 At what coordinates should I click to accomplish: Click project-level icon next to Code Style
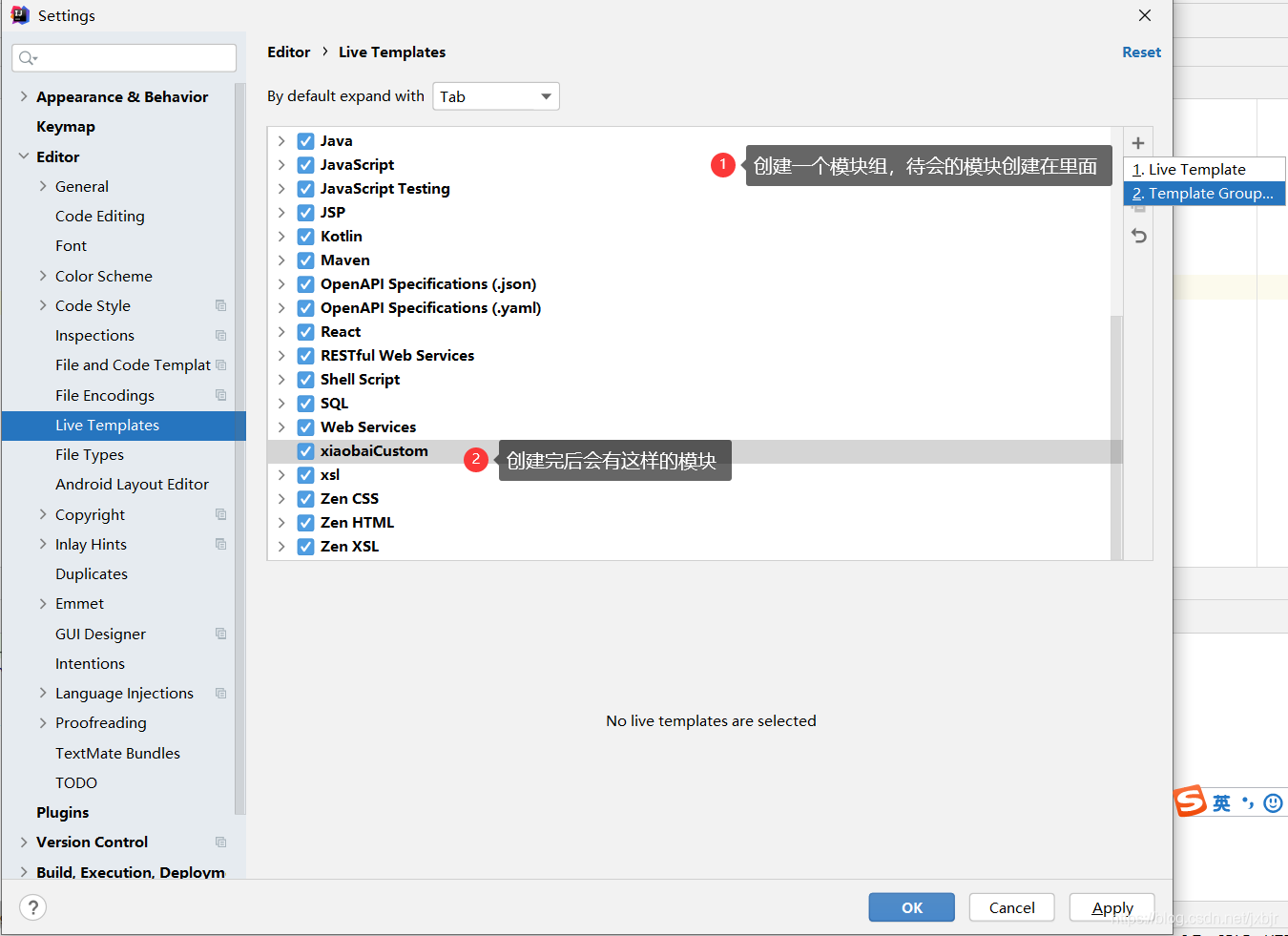pyautogui.click(x=221, y=305)
